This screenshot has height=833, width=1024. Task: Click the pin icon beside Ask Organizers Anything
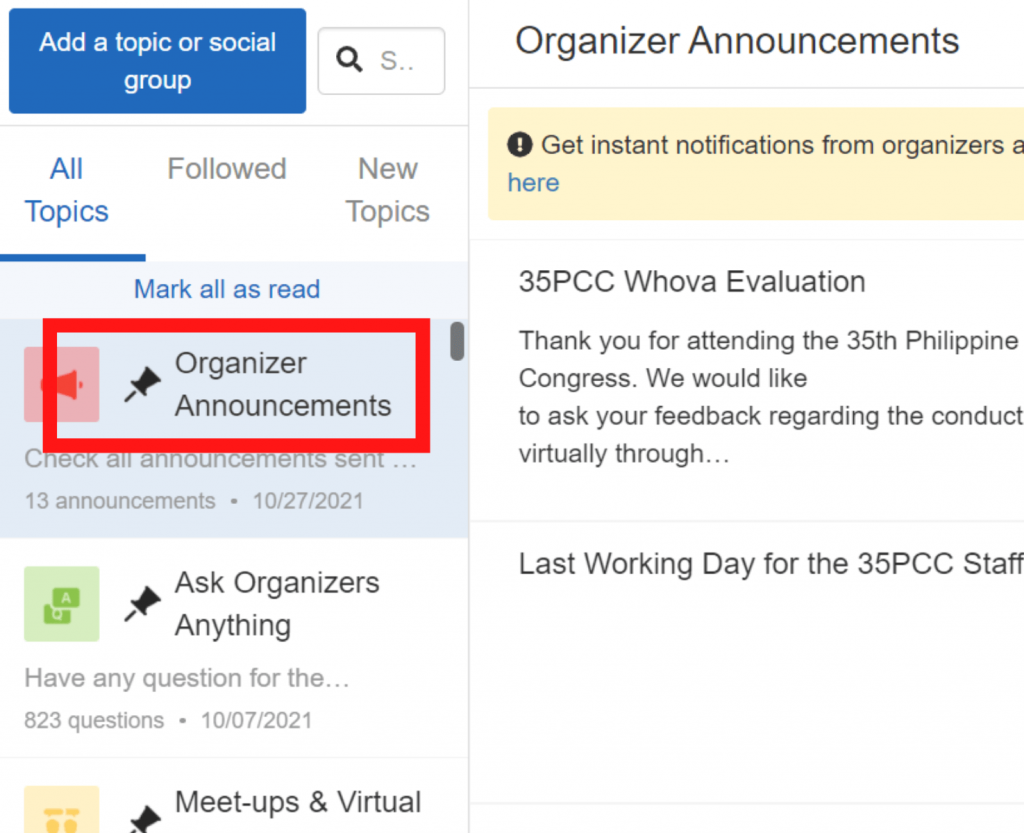[142, 604]
